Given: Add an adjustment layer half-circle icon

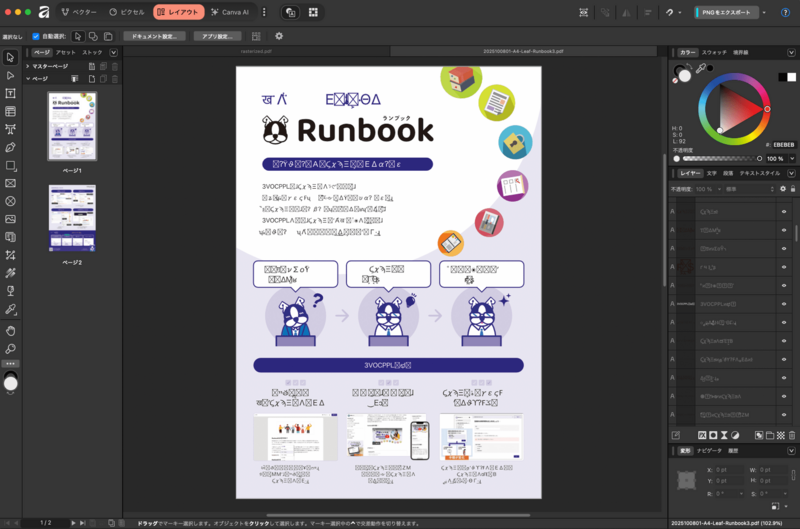Looking at the screenshot, I should (x=735, y=435).
